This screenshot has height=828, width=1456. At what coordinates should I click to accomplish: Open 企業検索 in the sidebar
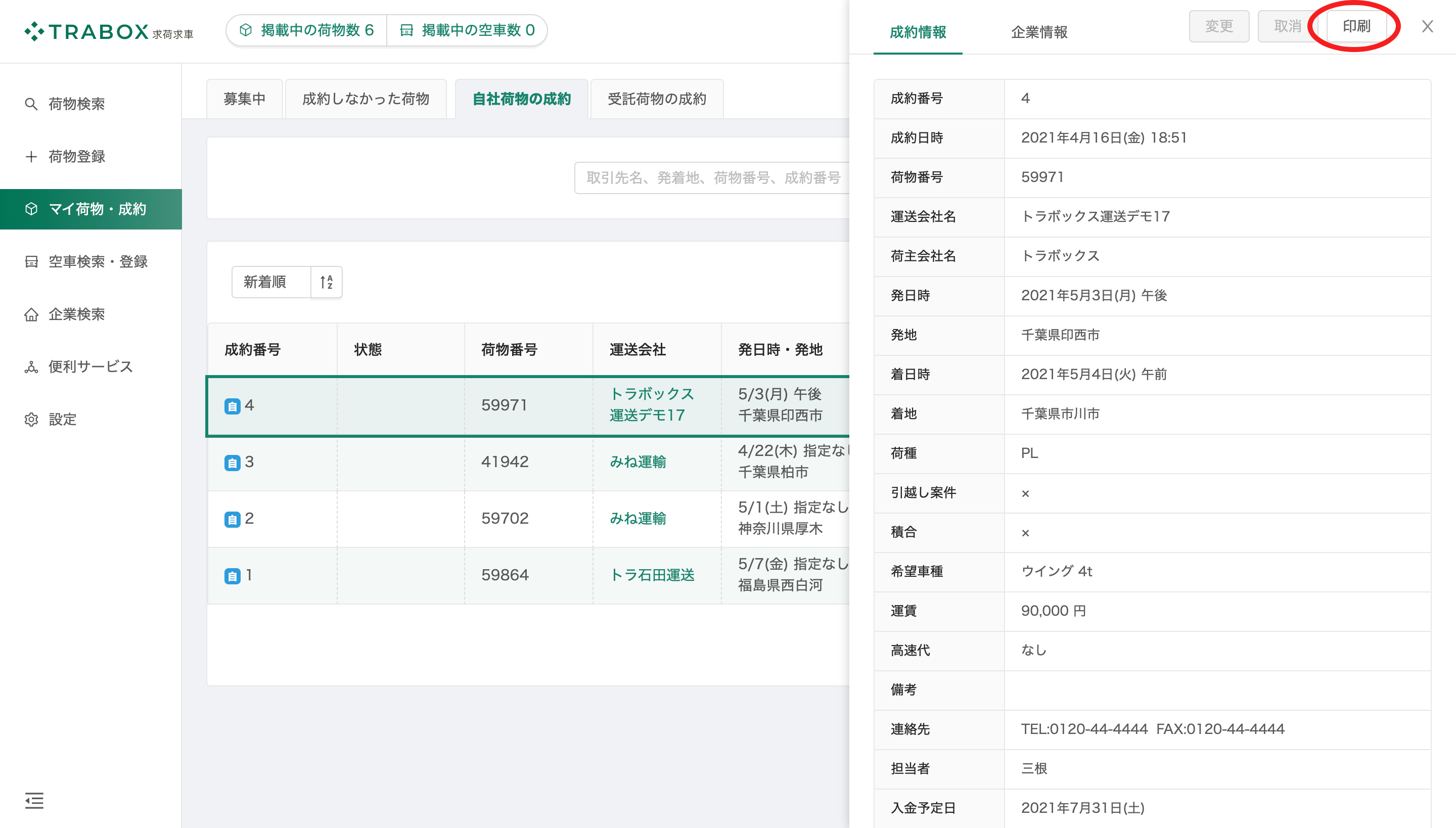click(x=91, y=314)
